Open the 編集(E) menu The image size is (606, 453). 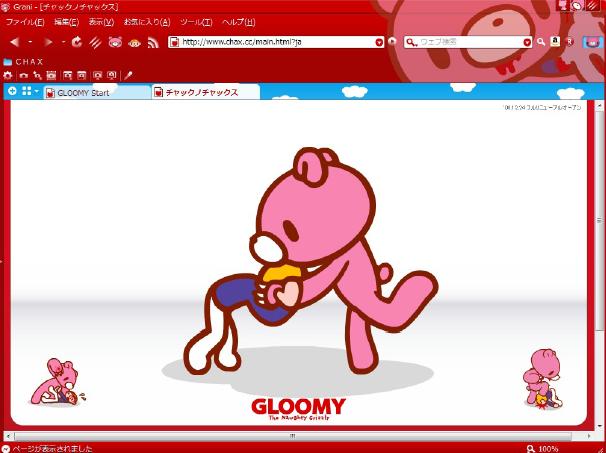click(66, 22)
